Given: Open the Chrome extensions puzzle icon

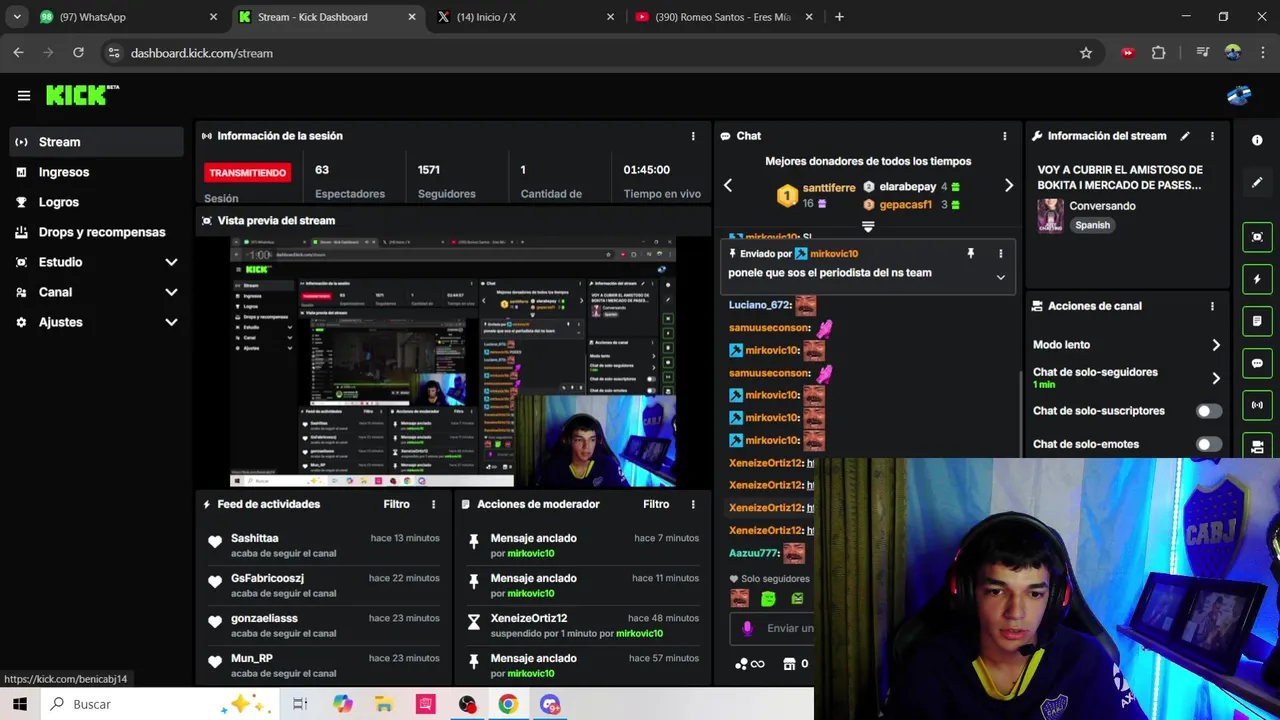Looking at the screenshot, I should pyautogui.click(x=1158, y=53).
